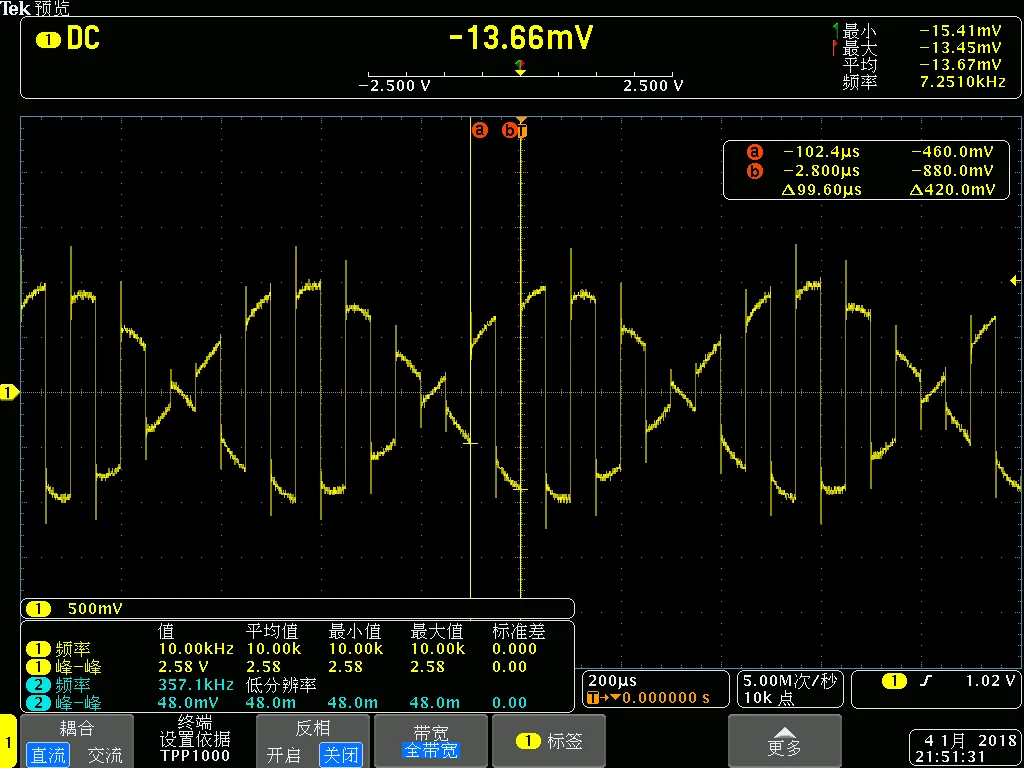
Task: Click channel 1 badge next to DC readout
Action: tap(47, 41)
